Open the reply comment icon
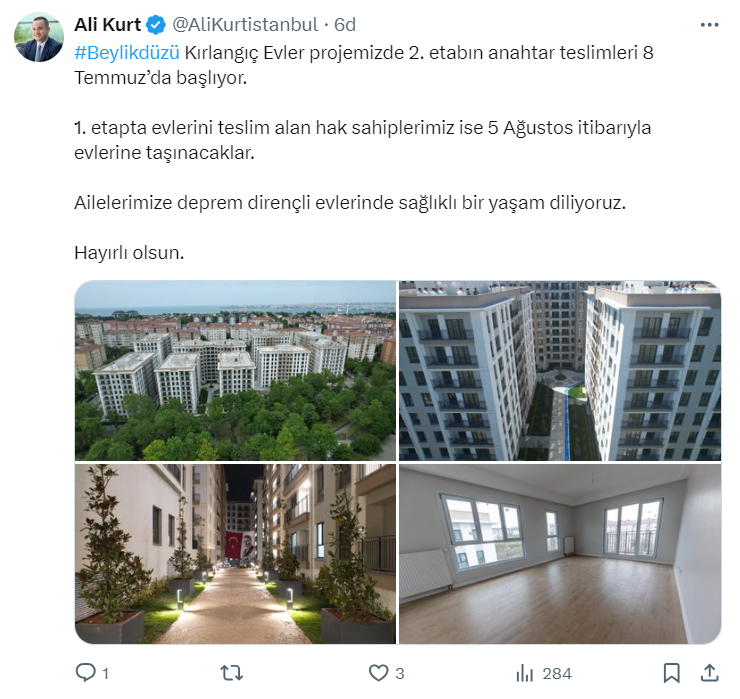Viewport: 740px width, 699px height. (85, 673)
